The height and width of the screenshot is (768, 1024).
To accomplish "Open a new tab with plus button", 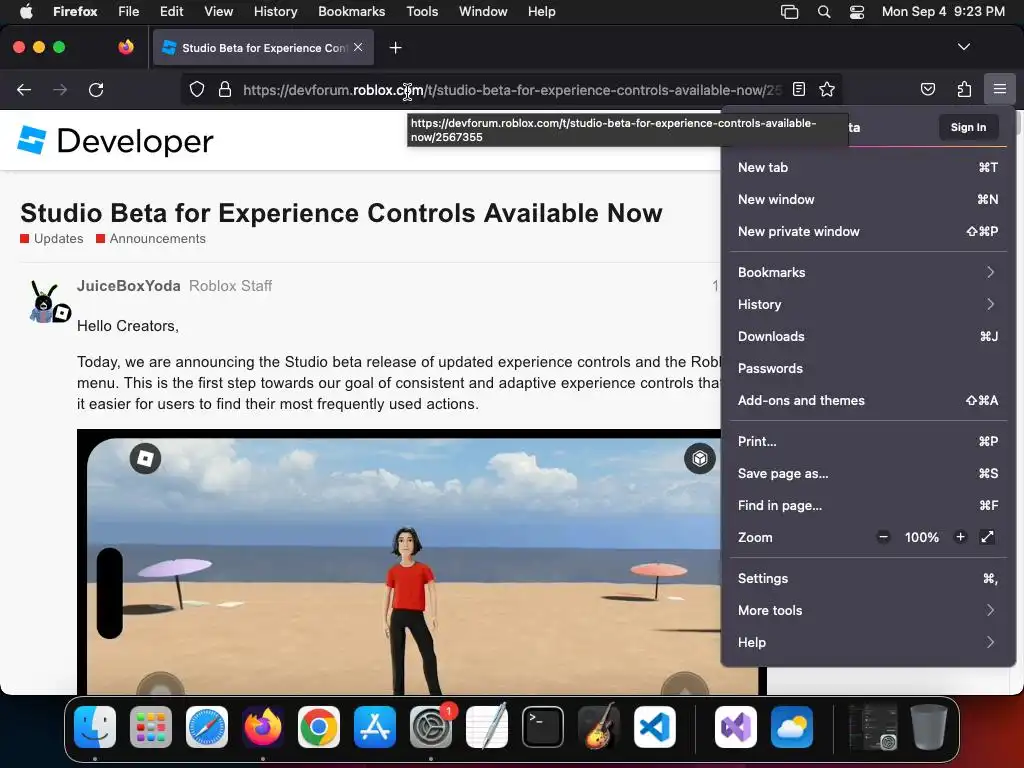I will coord(395,48).
